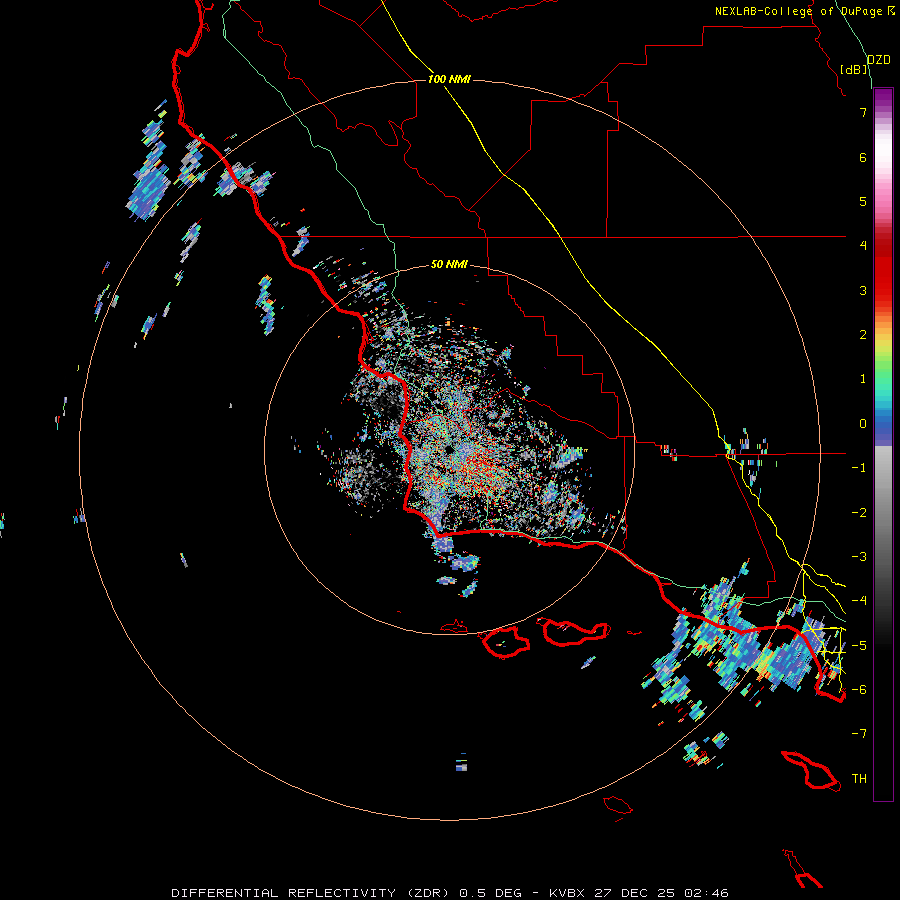Viewport: 900px width, 900px height.
Task: Click the -1 value on color scale
Action: point(859,468)
